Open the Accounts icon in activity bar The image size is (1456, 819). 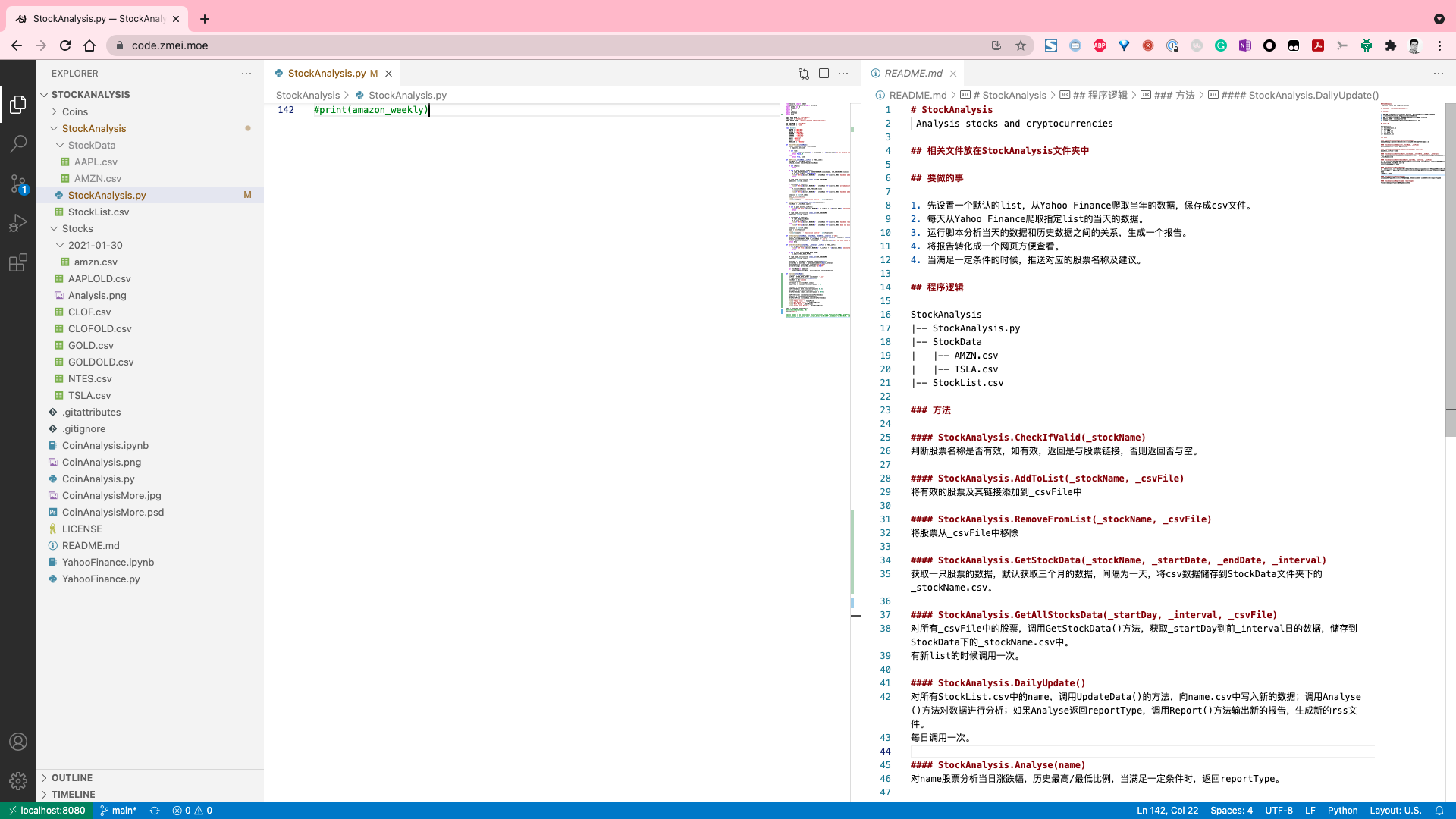pyautogui.click(x=18, y=742)
